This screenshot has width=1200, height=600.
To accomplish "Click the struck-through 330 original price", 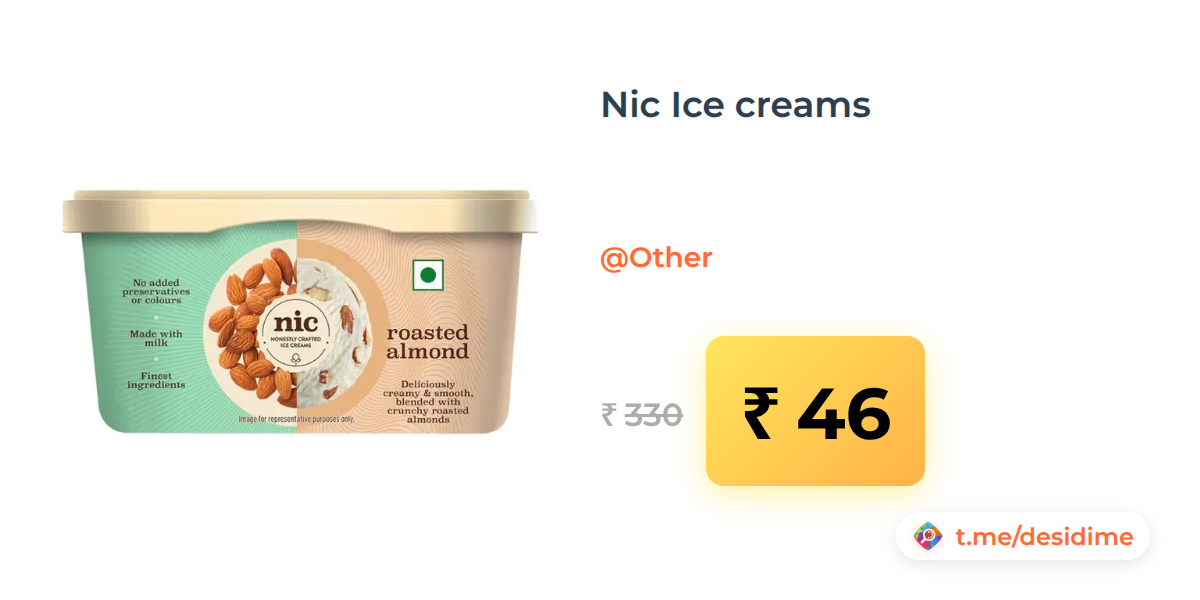I will [654, 415].
